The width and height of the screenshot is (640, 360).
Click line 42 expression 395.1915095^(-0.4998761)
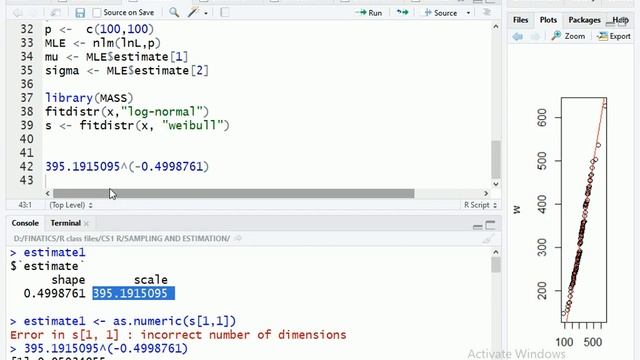coord(127,167)
